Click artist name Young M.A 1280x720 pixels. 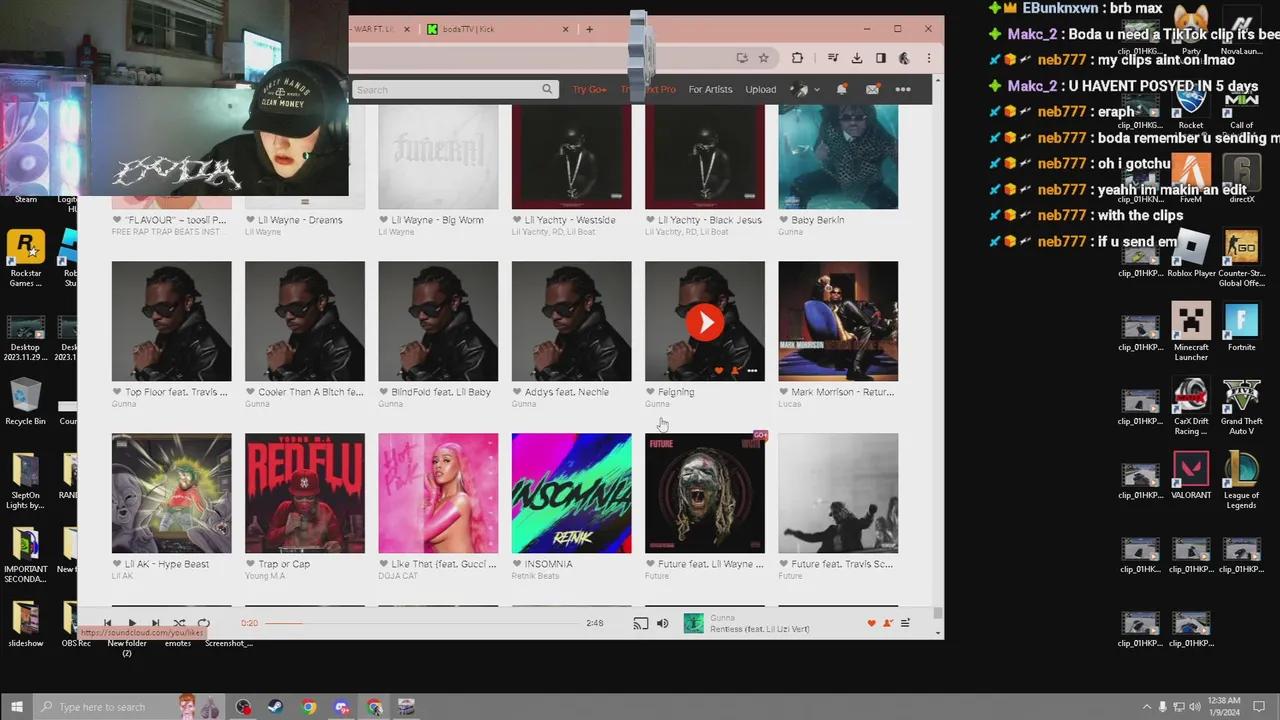(265, 576)
